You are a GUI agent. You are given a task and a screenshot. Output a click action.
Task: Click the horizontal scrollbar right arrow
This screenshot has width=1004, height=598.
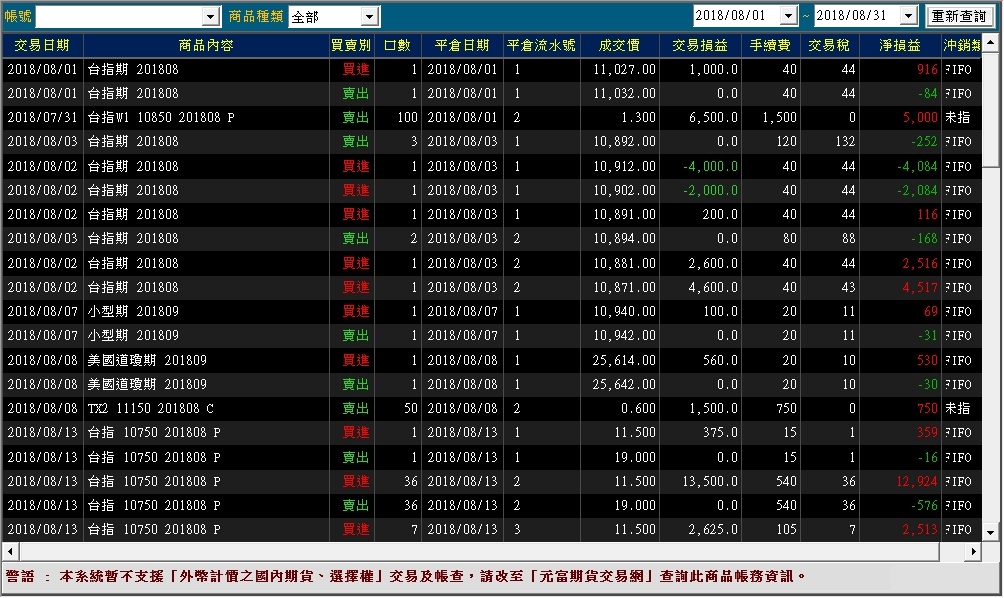(x=973, y=551)
